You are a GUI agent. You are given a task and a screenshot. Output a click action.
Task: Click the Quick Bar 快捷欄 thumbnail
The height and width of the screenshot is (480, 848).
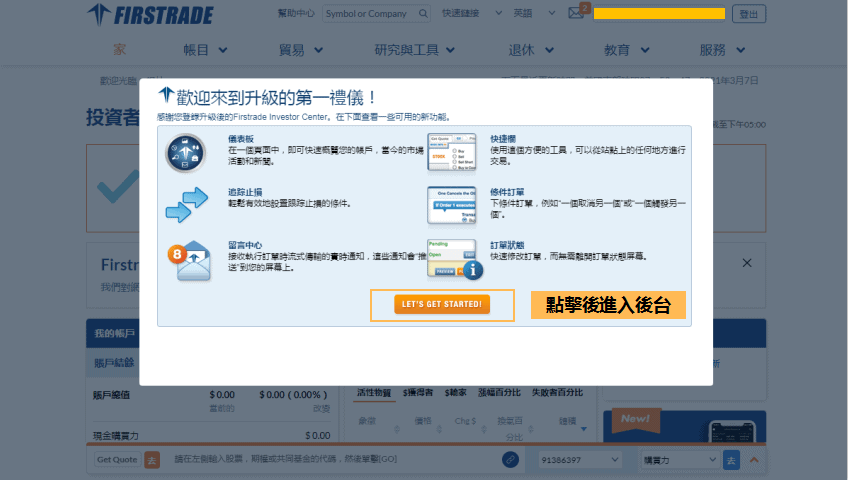[452, 152]
